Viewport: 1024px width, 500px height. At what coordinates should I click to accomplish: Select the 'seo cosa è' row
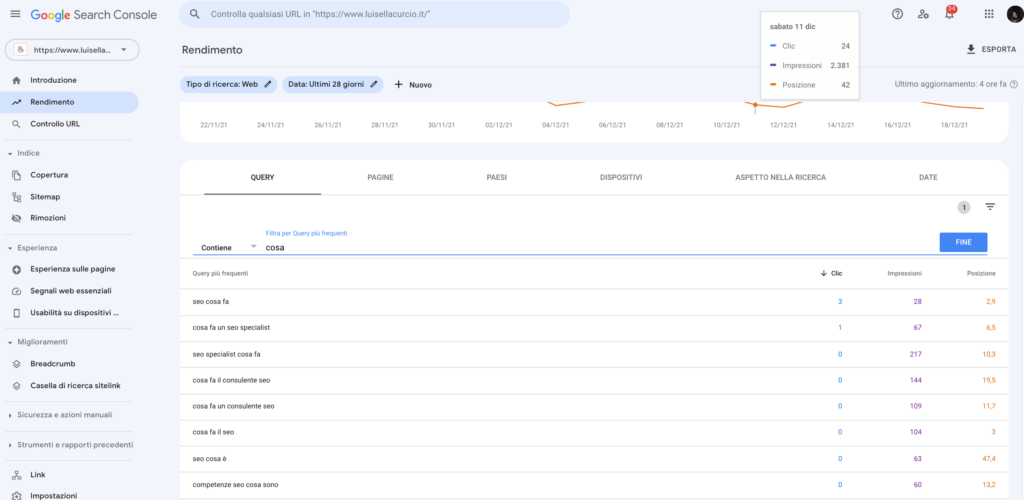(x=594, y=459)
